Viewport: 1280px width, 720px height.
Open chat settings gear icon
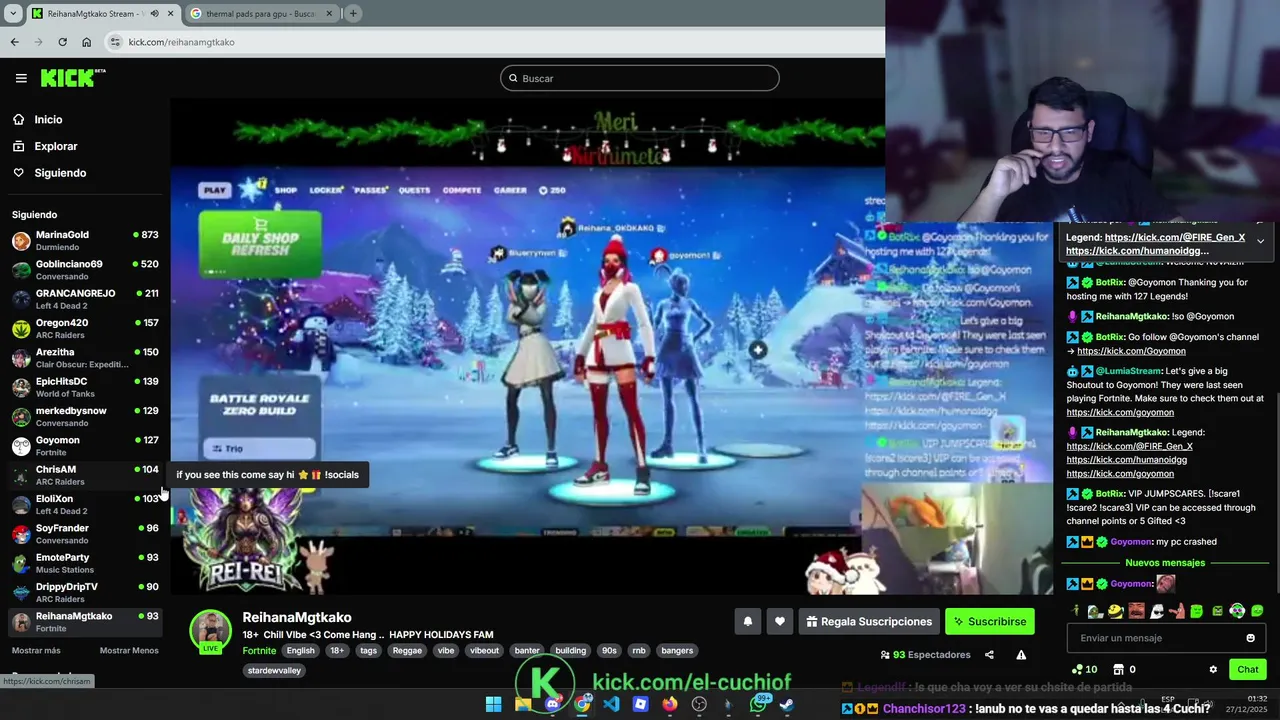[x=1213, y=669]
